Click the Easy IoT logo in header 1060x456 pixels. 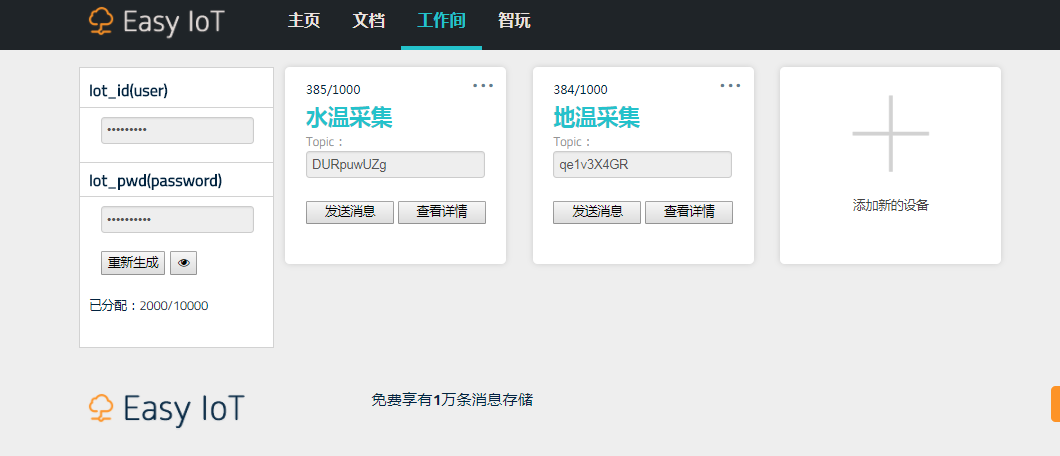[x=156, y=22]
